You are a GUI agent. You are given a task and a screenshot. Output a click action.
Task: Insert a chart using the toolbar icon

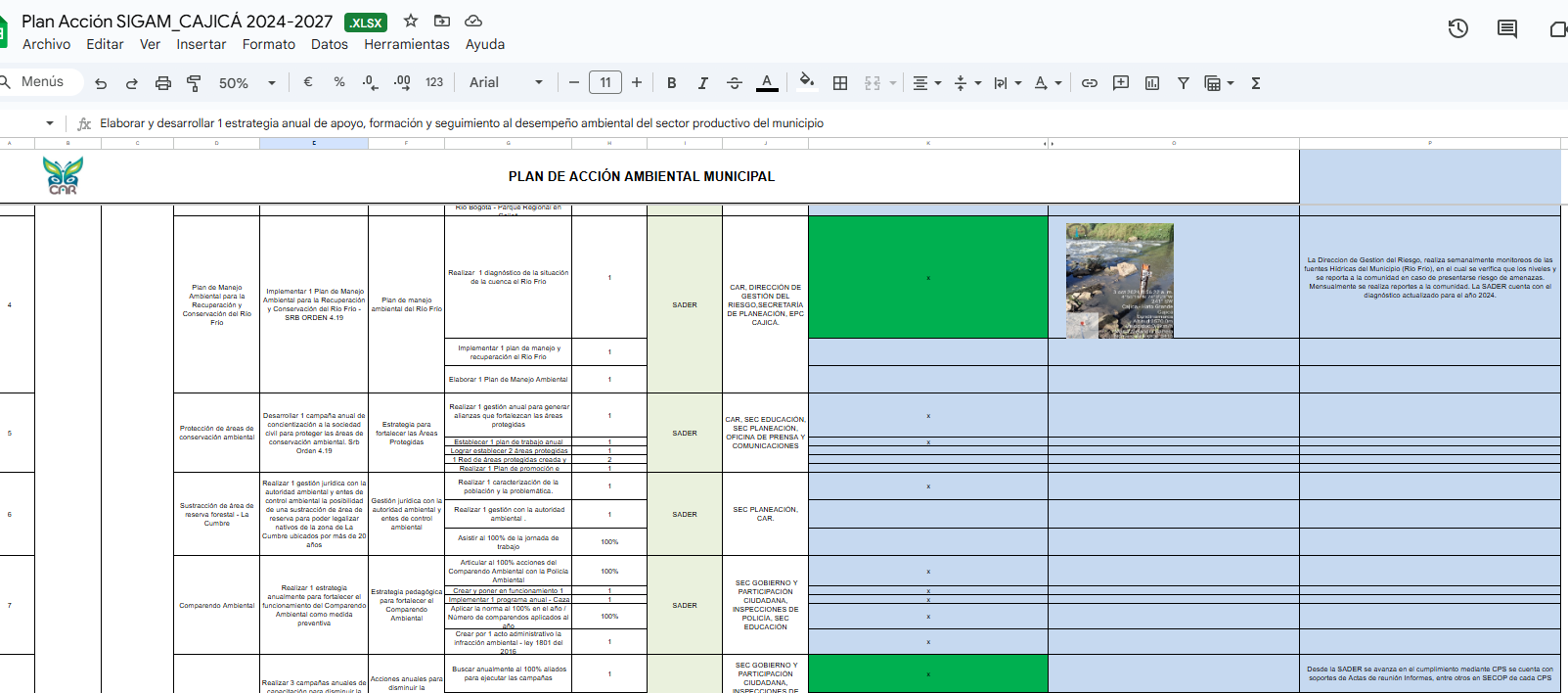[1152, 83]
